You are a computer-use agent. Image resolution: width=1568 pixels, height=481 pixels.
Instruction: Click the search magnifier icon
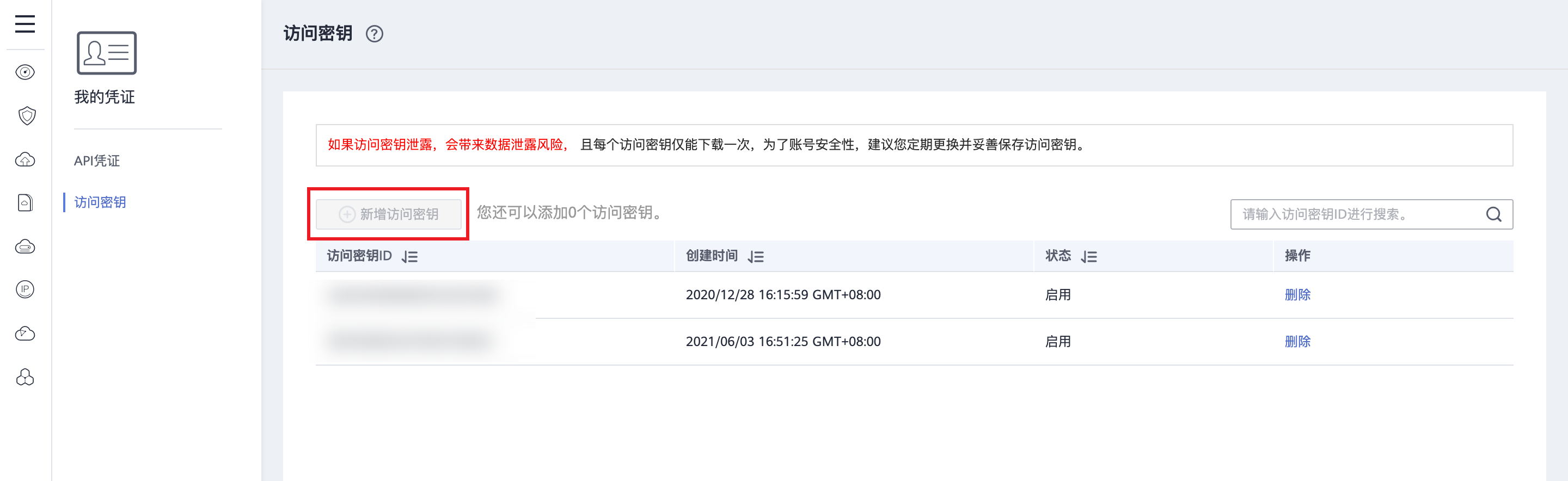click(1493, 214)
